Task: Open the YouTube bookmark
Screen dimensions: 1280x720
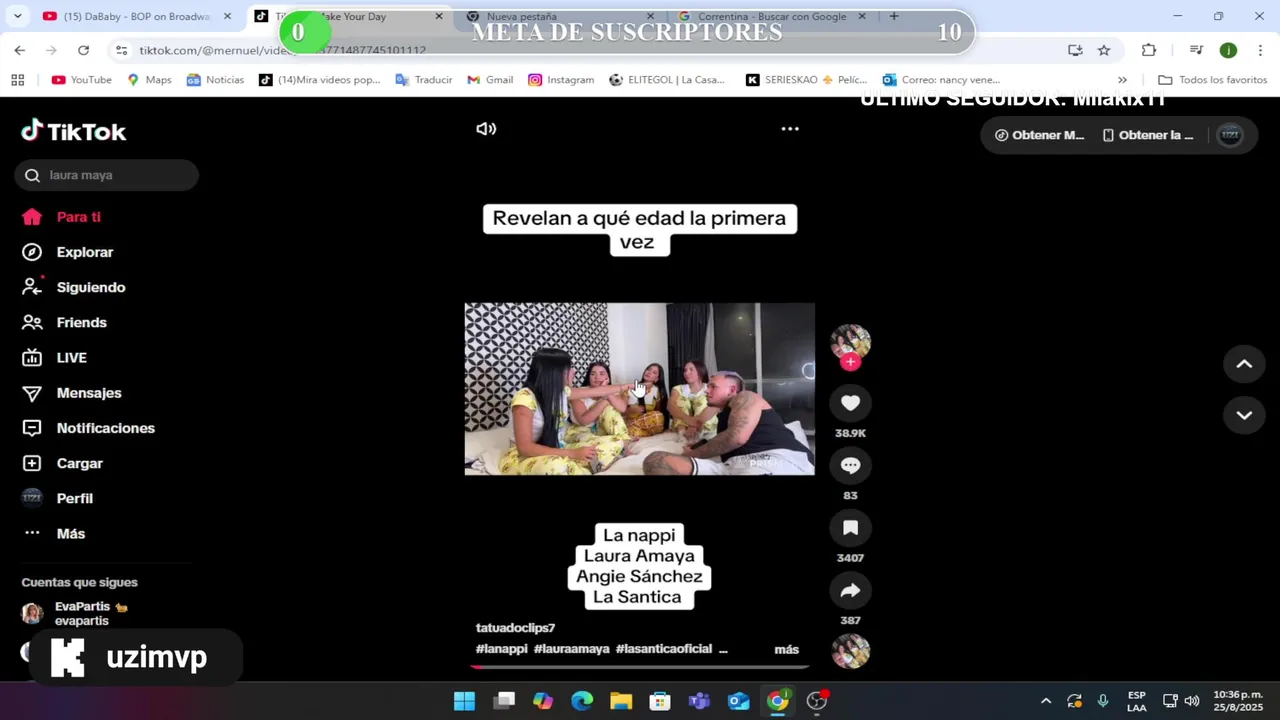Action: tap(81, 80)
